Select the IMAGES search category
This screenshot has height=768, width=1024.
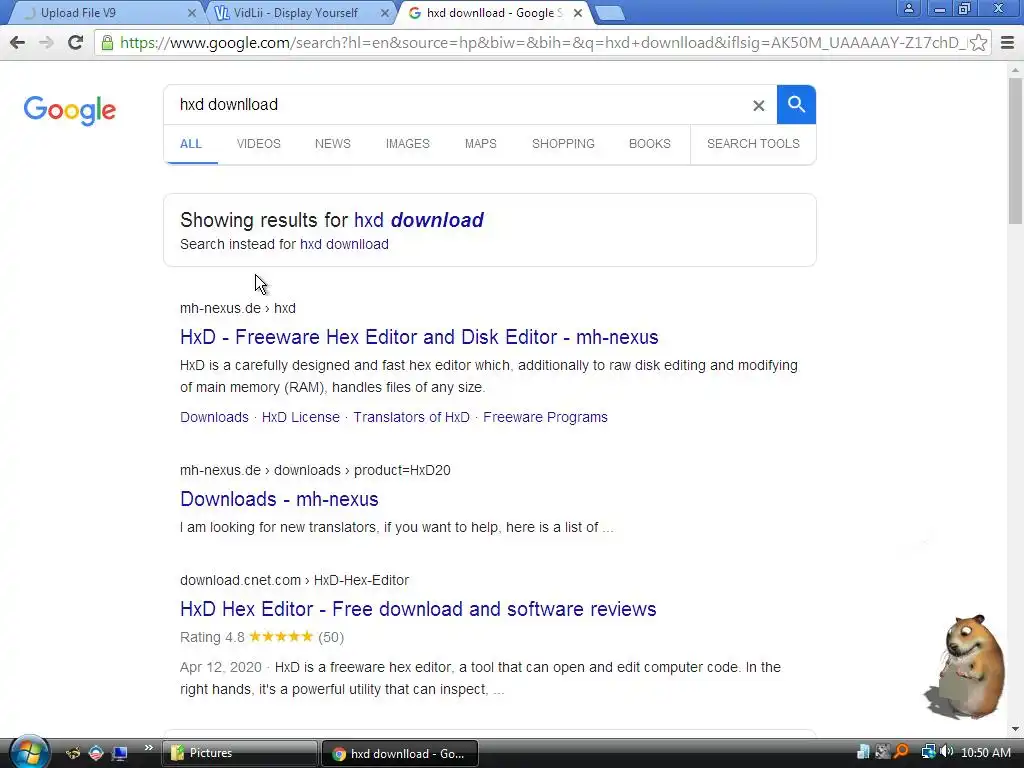click(x=408, y=144)
